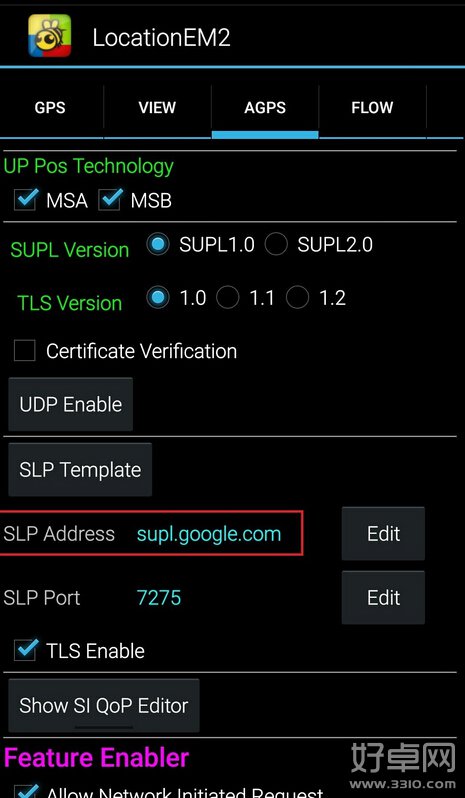The width and height of the screenshot is (465, 798).
Task: Select TLS version 1.0
Action: [158, 298]
